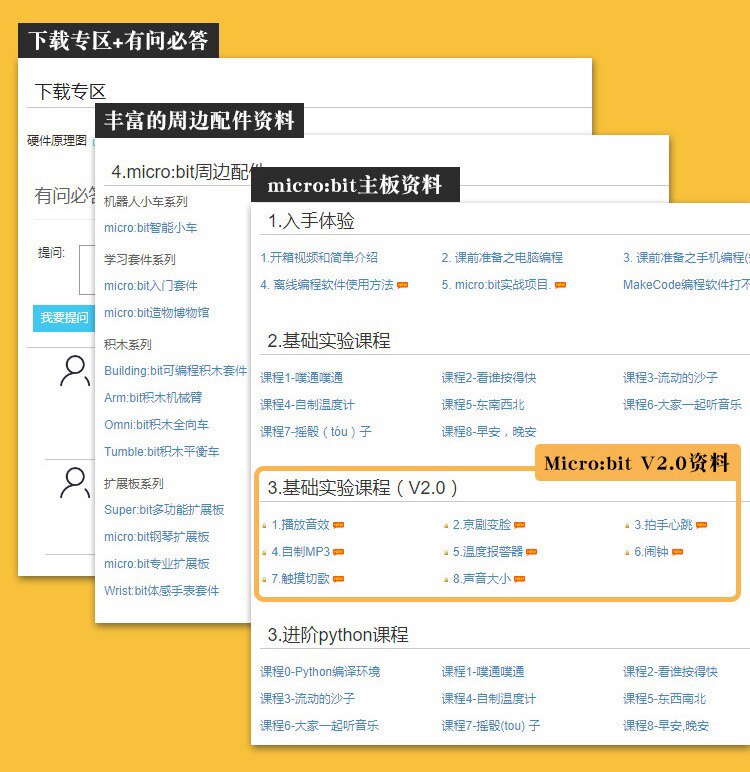The image size is (750, 772).
Task: Open Arm:bit积木机械臂 link
Action: click(x=153, y=398)
